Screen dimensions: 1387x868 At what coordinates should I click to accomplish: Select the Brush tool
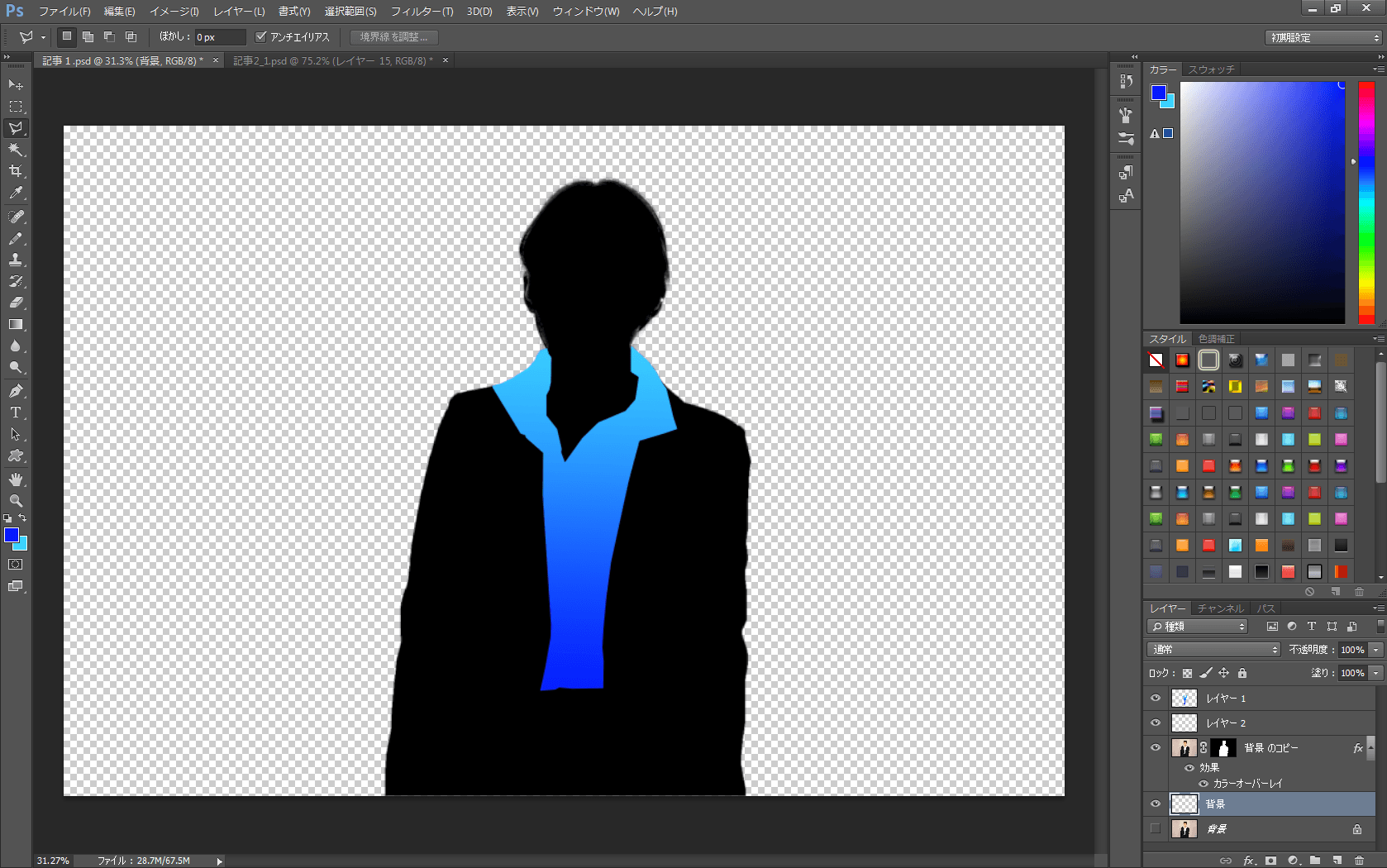pos(16,238)
